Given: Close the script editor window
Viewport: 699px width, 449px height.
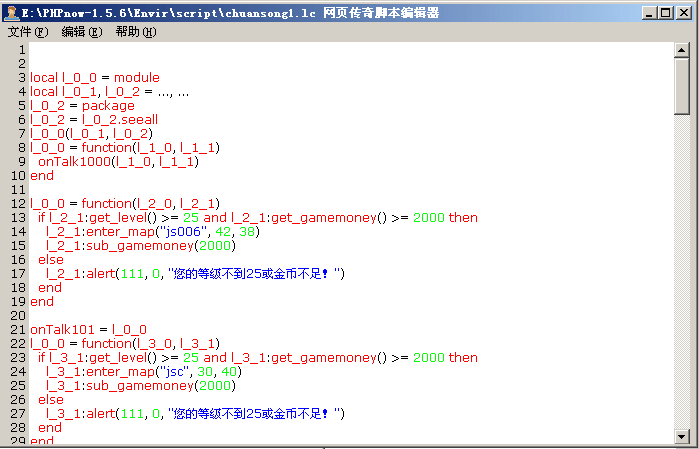Looking at the screenshot, I should click(x=684, y=13).
